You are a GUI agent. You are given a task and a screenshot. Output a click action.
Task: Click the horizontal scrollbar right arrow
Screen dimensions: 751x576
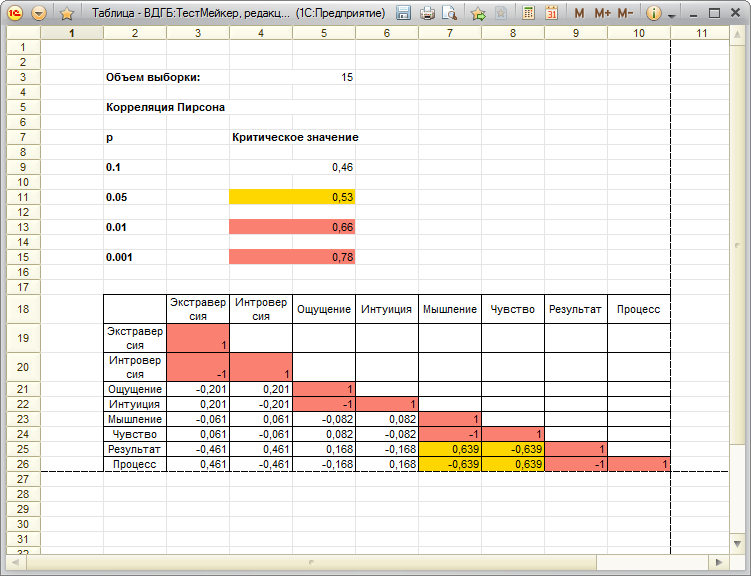(x=719, y=562)
